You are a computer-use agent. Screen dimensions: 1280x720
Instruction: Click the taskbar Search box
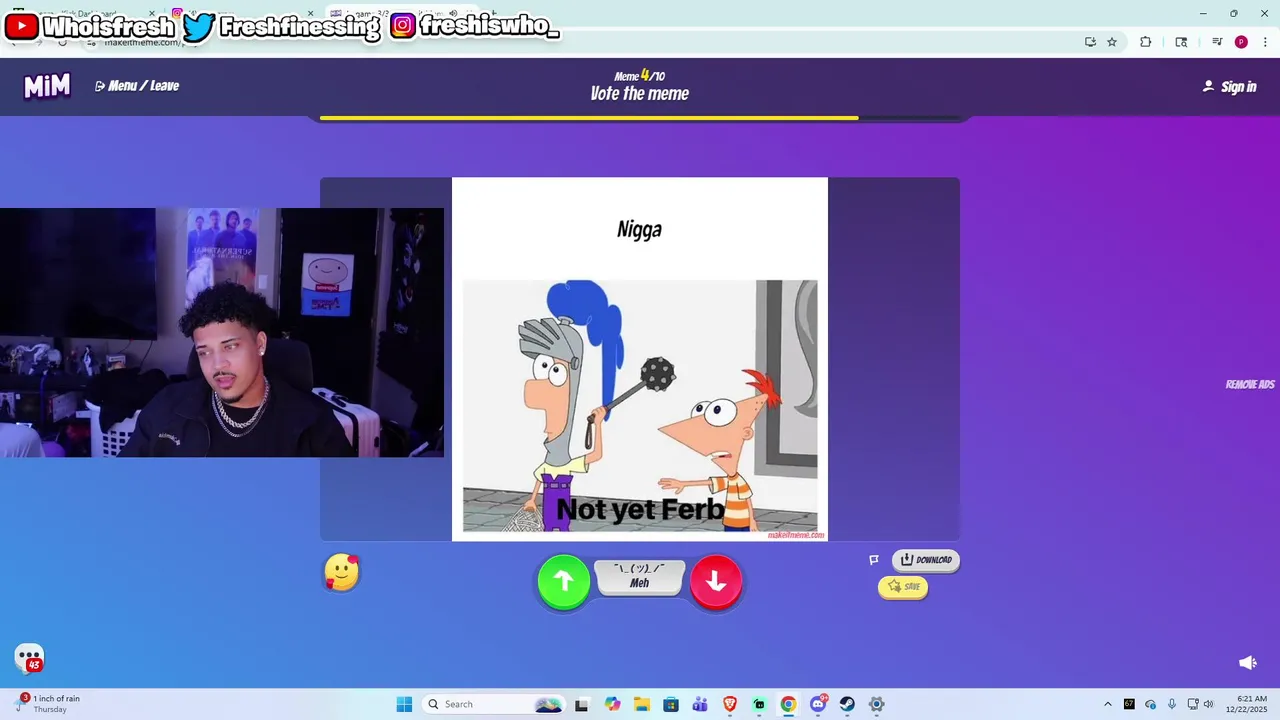[x=494, y=704]
